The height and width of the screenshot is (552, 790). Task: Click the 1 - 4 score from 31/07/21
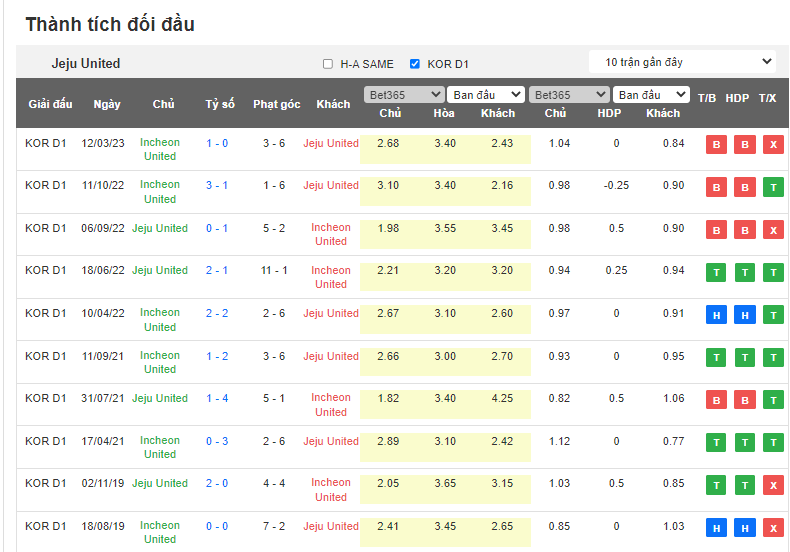[x=217, y=398]
